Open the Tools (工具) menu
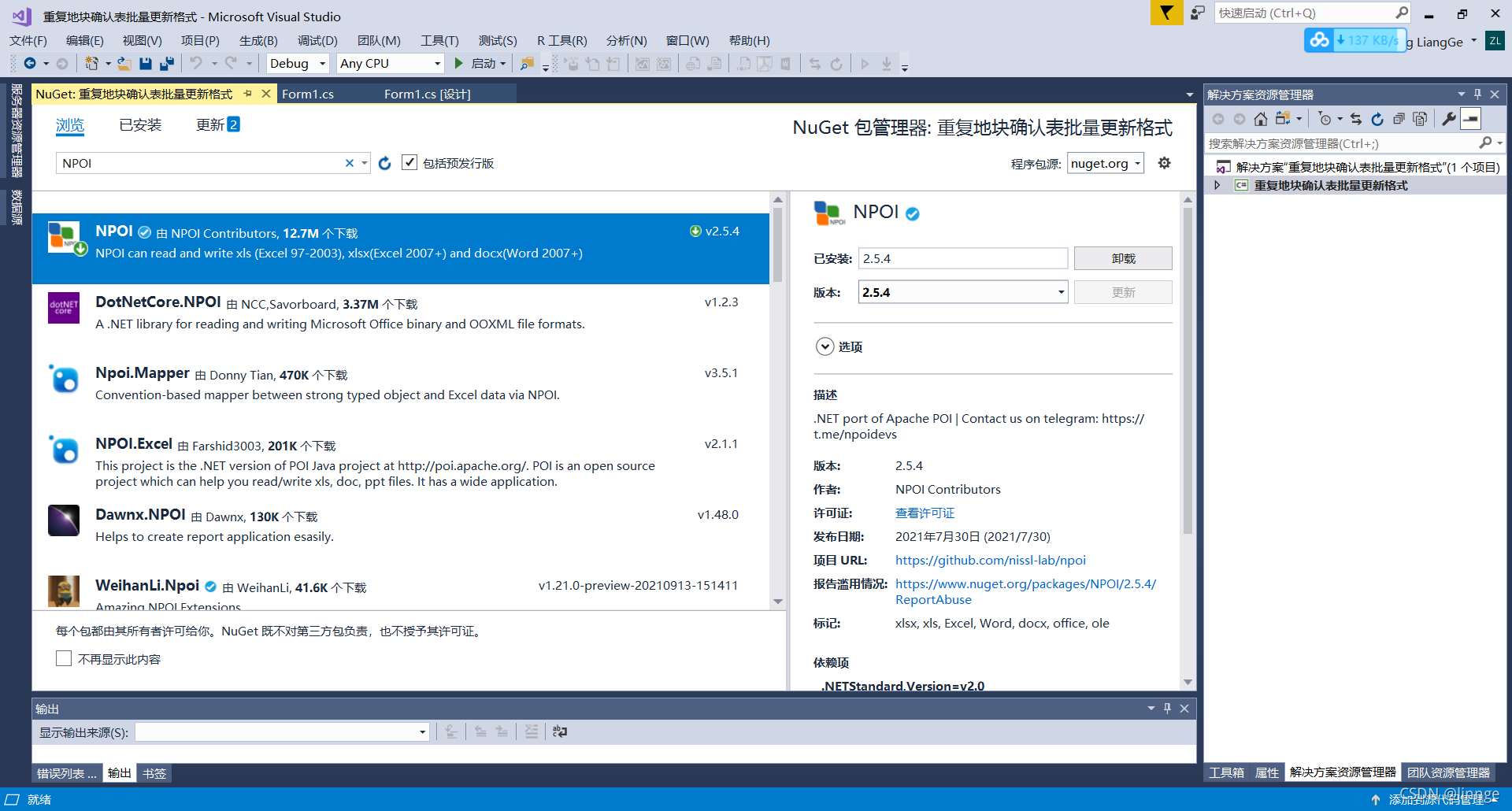The height and width of the screenshot is (811, 1512). (x=439, y=41)
